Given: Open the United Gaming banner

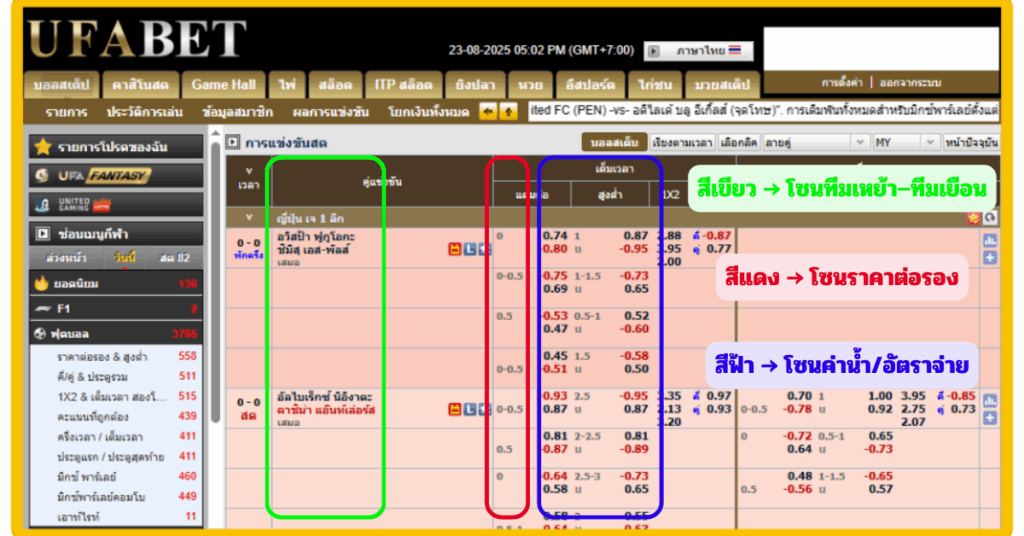Looking at the screenshot, I should click(116, 204).
